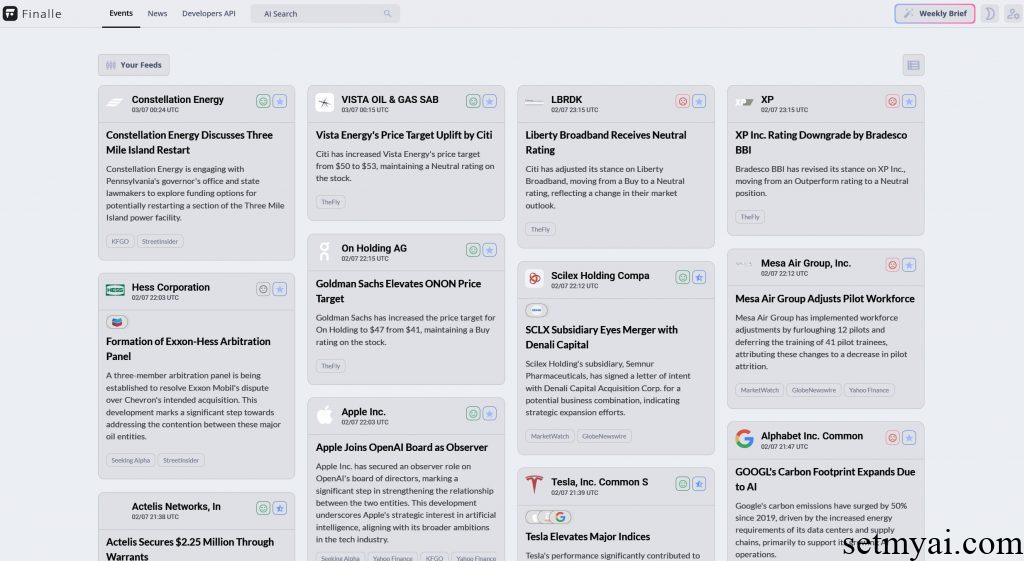Click the Tesla logo icon
This screenshot has height=561, width=1024.
(x=534, y=484)
